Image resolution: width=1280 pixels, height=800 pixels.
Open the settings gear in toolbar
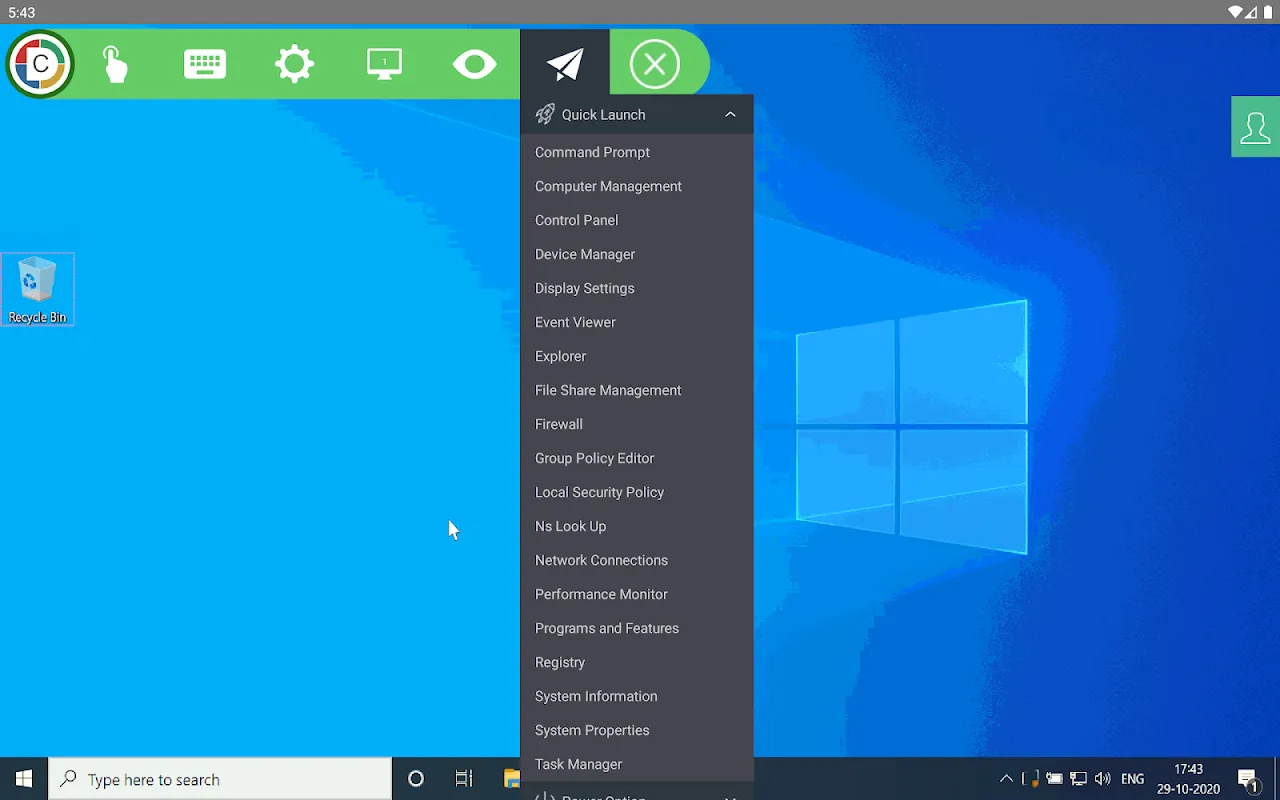295,65
